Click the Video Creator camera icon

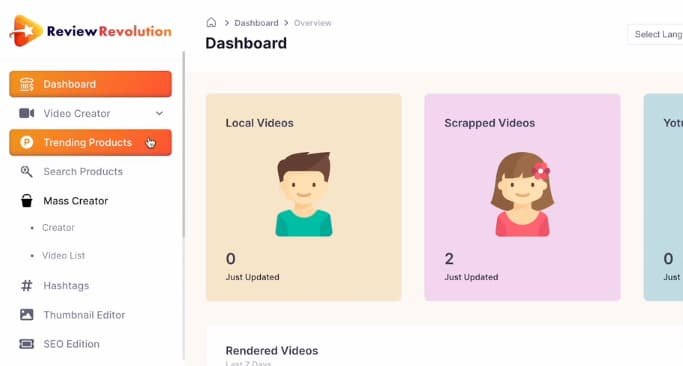pos(27,113)
